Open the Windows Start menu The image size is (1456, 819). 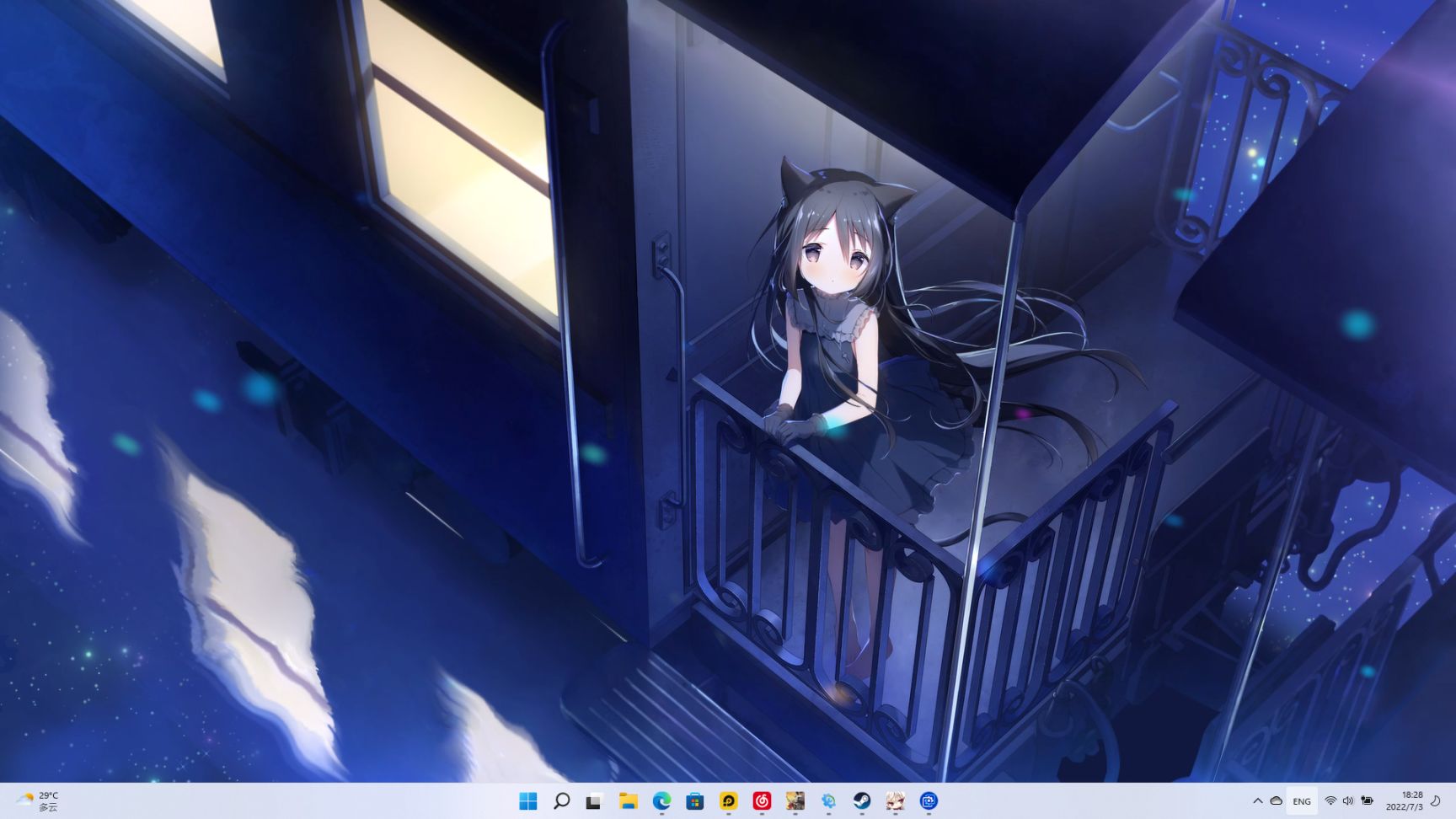click(528, 800)
